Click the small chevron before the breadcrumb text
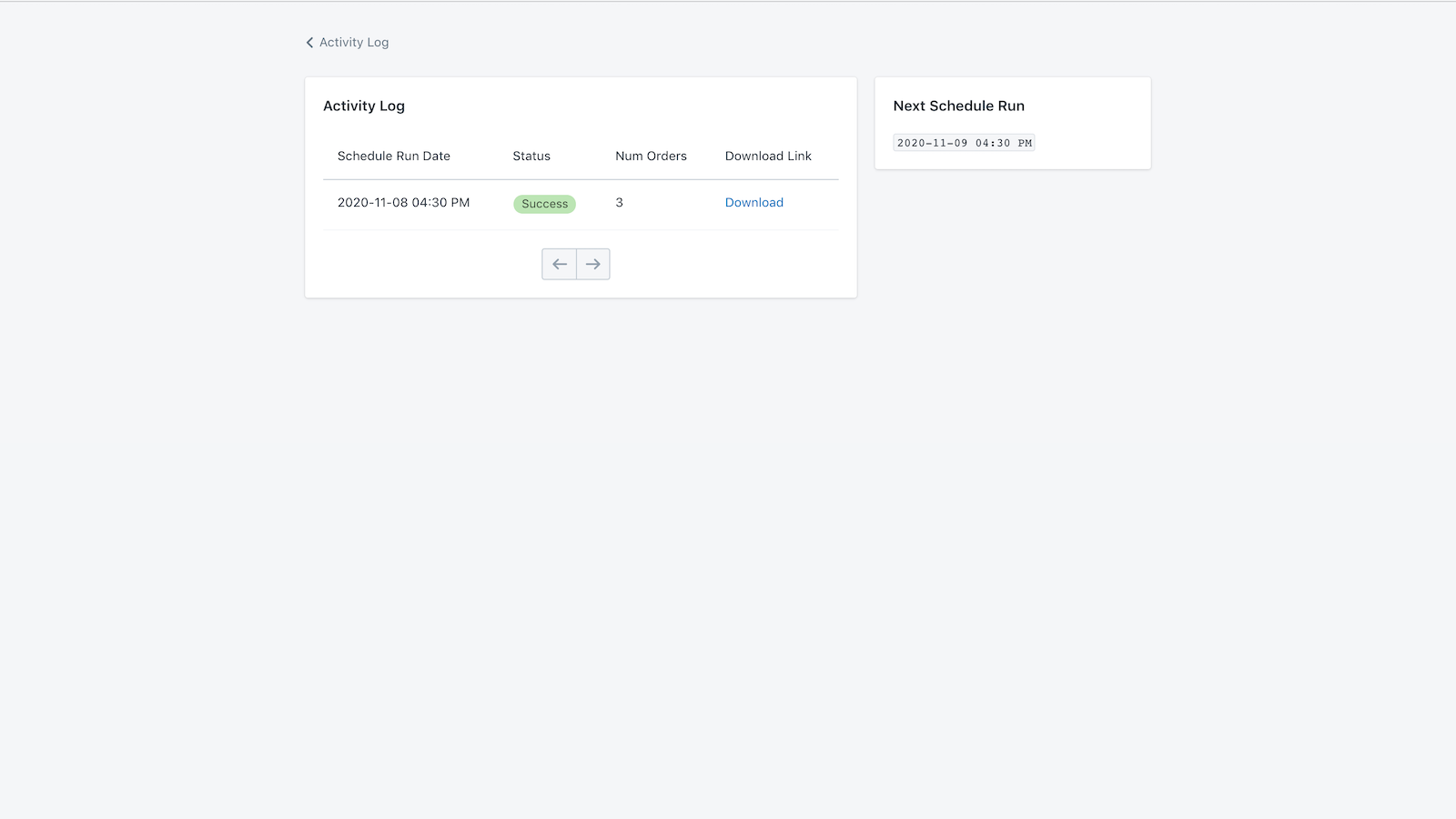Screen dimensions: 1456x819 [309, 42]
